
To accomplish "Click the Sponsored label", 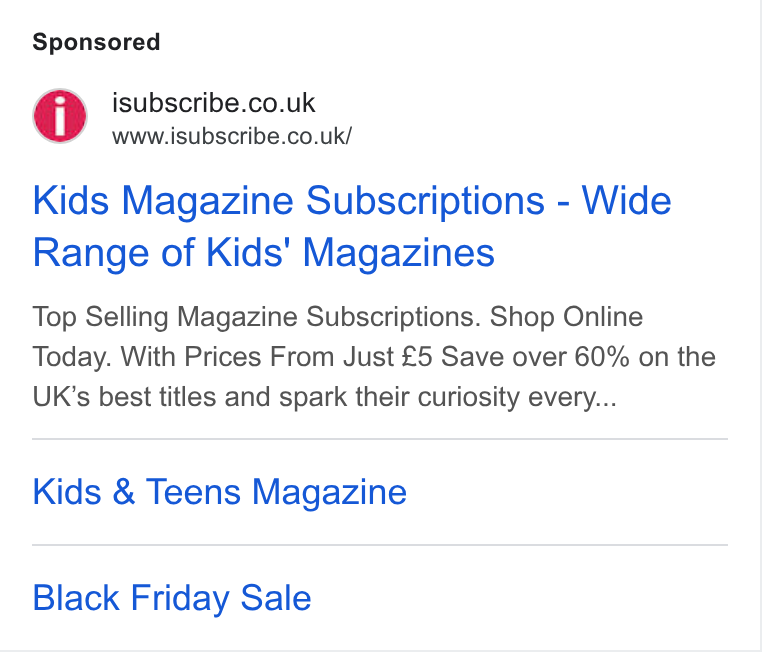I will 96,42.
